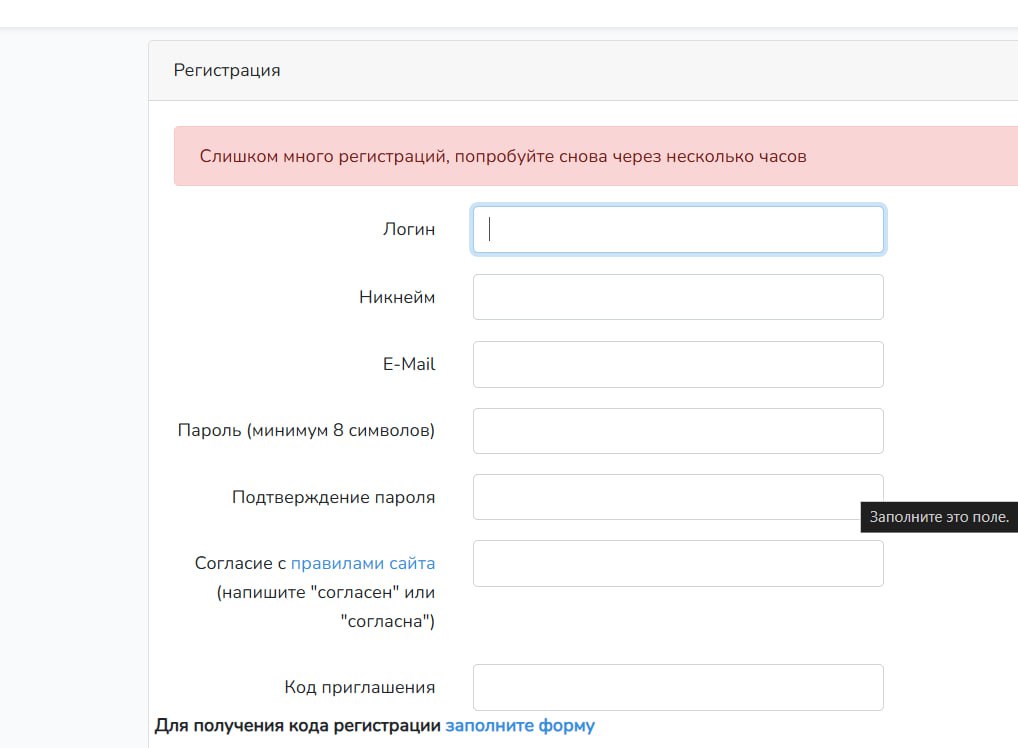Click the Для получения кода регистрации text

pos(297,726)
